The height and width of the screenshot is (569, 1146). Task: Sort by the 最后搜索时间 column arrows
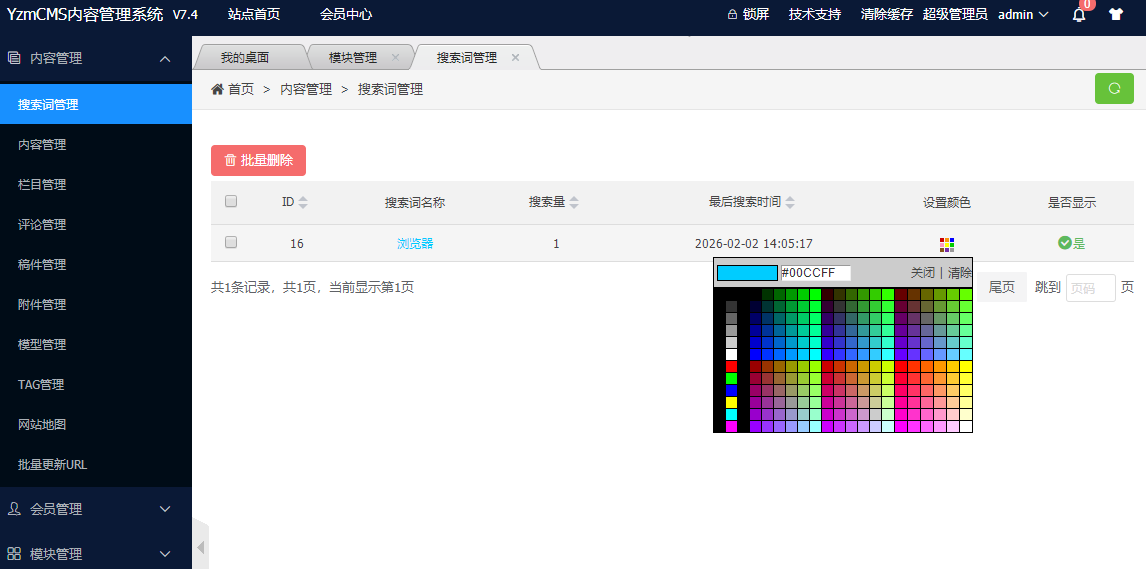pyautogui.click(x=790, y=203)
